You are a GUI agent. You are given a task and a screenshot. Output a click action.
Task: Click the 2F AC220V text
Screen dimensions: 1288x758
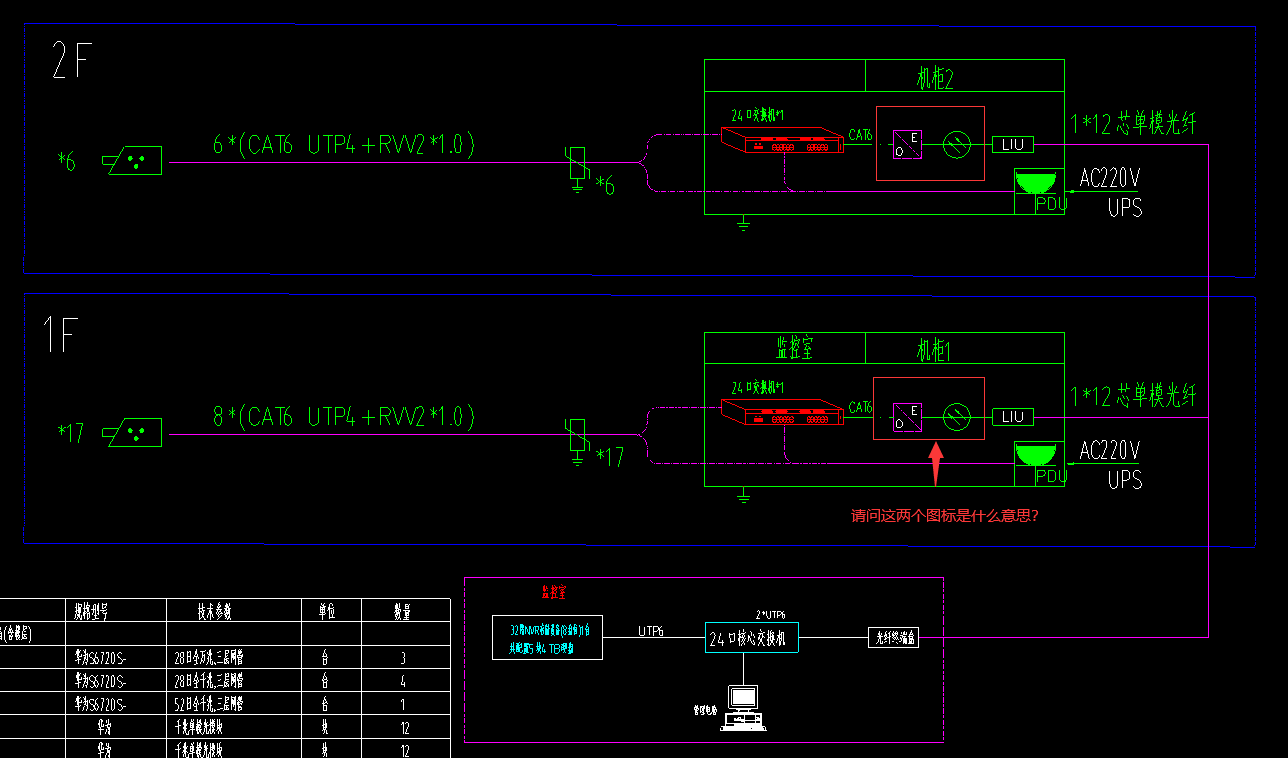click(x=1109, y=178)
